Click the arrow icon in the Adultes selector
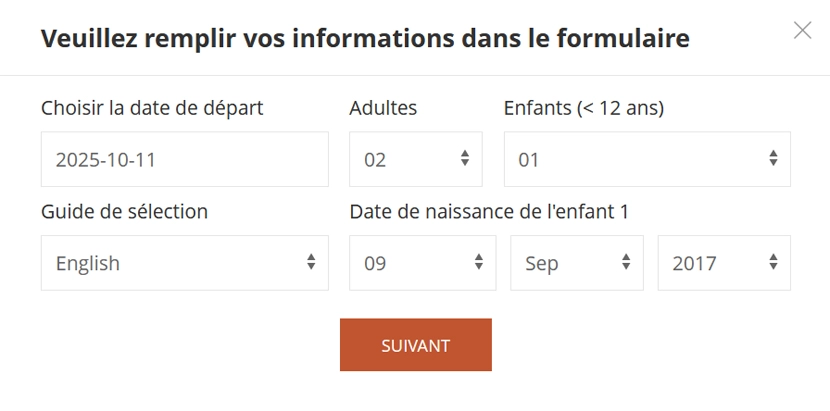The width and height of the screenshot is (830, 411). 465,158
